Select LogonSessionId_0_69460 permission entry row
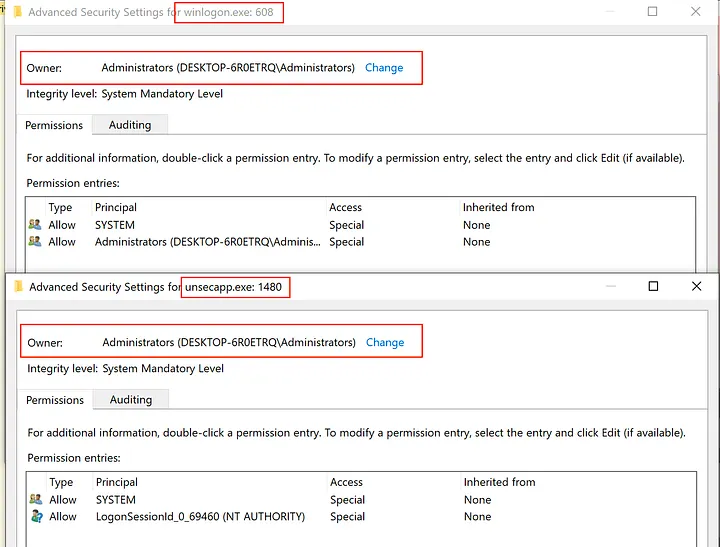The width and height of the screenshot is (720, 547). click(200, 517)
